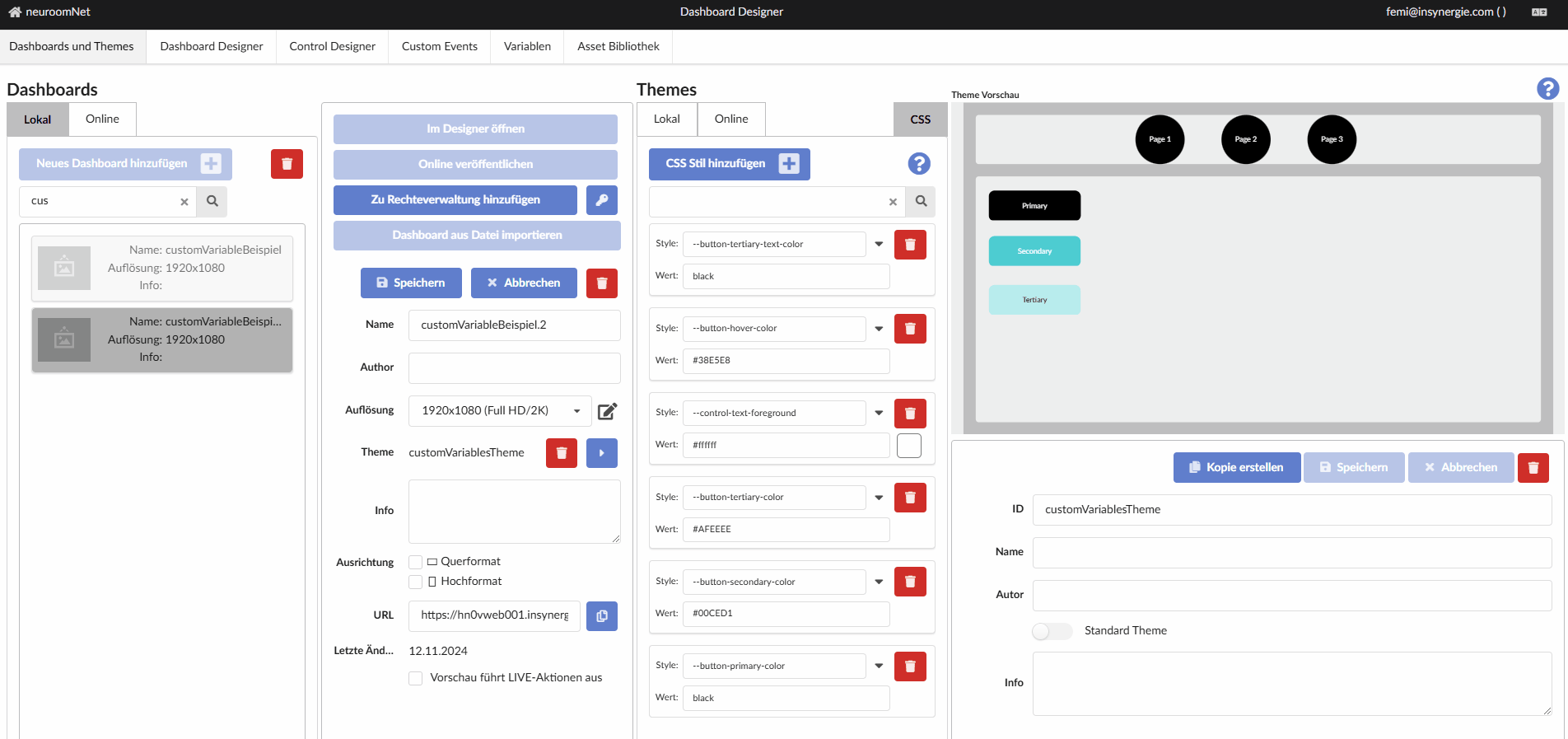Open the color swatch for --control-text-foreground
Viewport: 1568px width, 739px height.
[908, 446]
